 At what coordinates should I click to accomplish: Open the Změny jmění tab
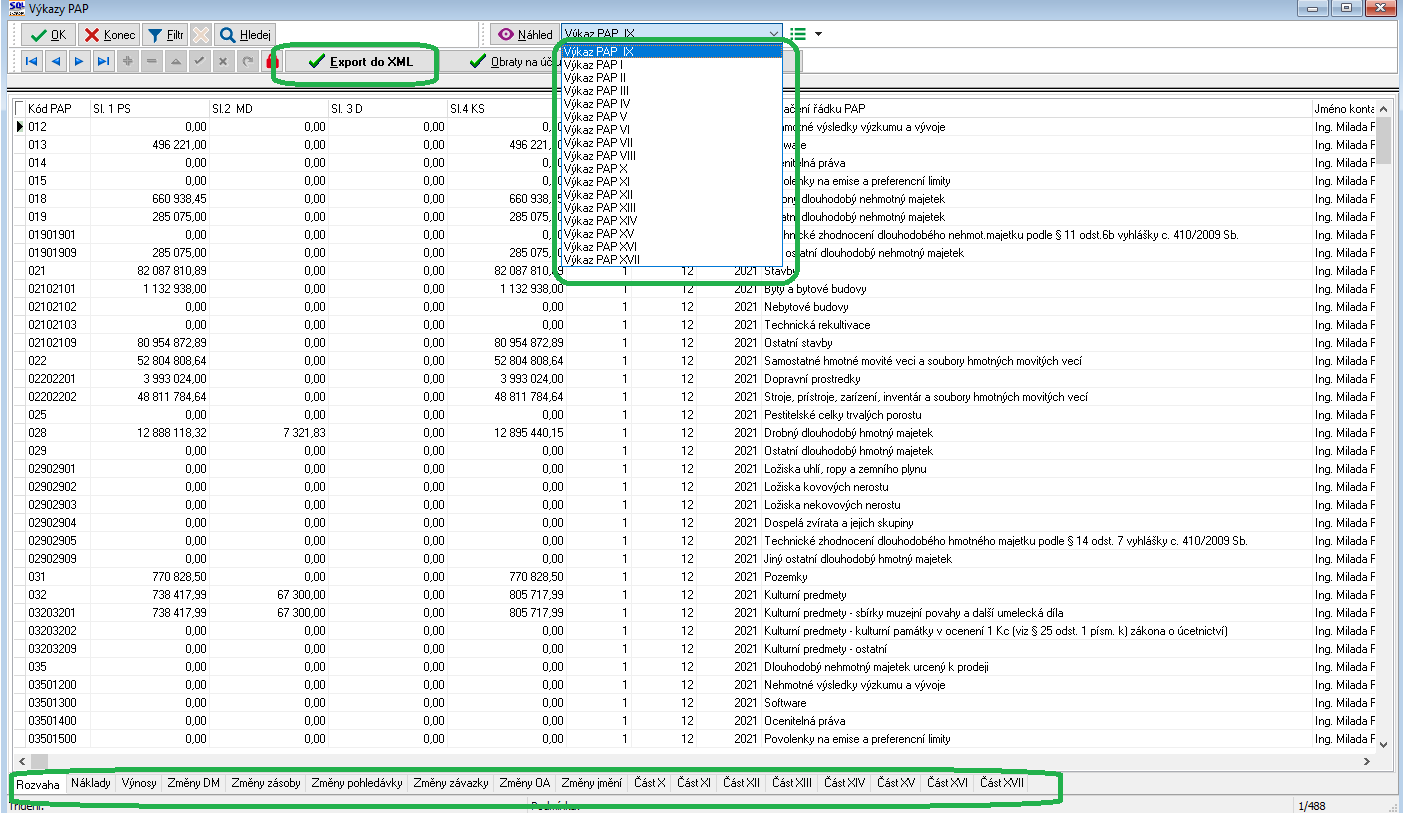point(591,783)
